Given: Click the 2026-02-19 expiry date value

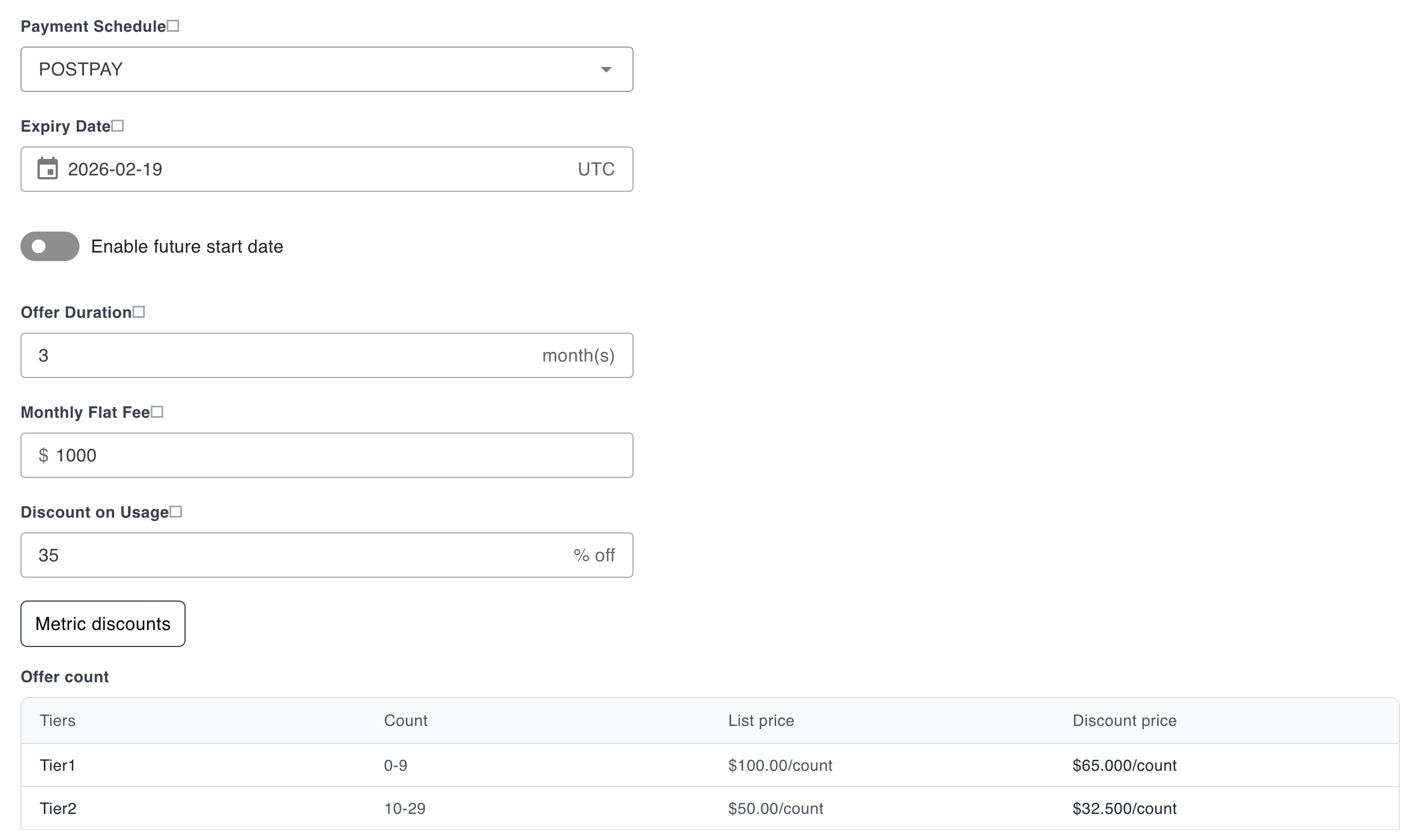Looking at the screenshot, I should point(115,169).
